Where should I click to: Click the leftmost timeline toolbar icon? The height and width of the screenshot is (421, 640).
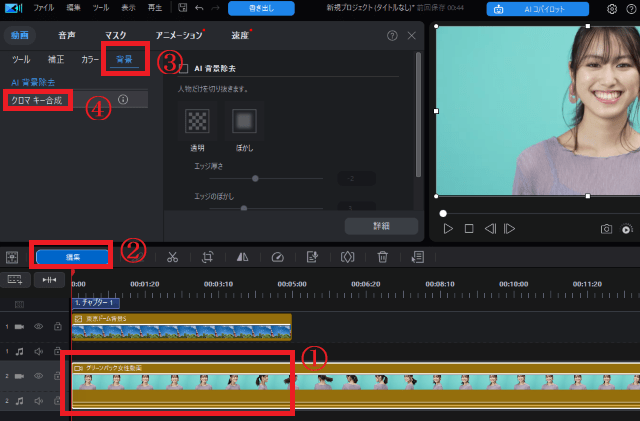(12, 257)
